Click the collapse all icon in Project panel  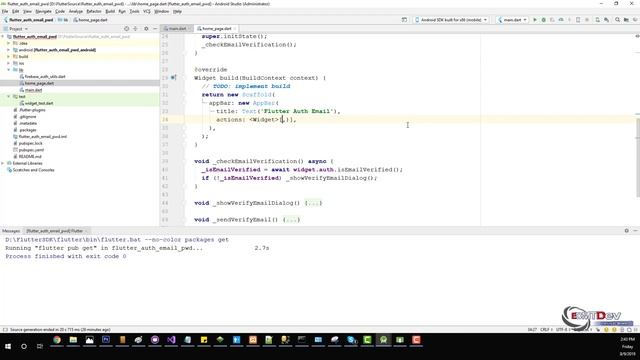click(x=136, y=29)
